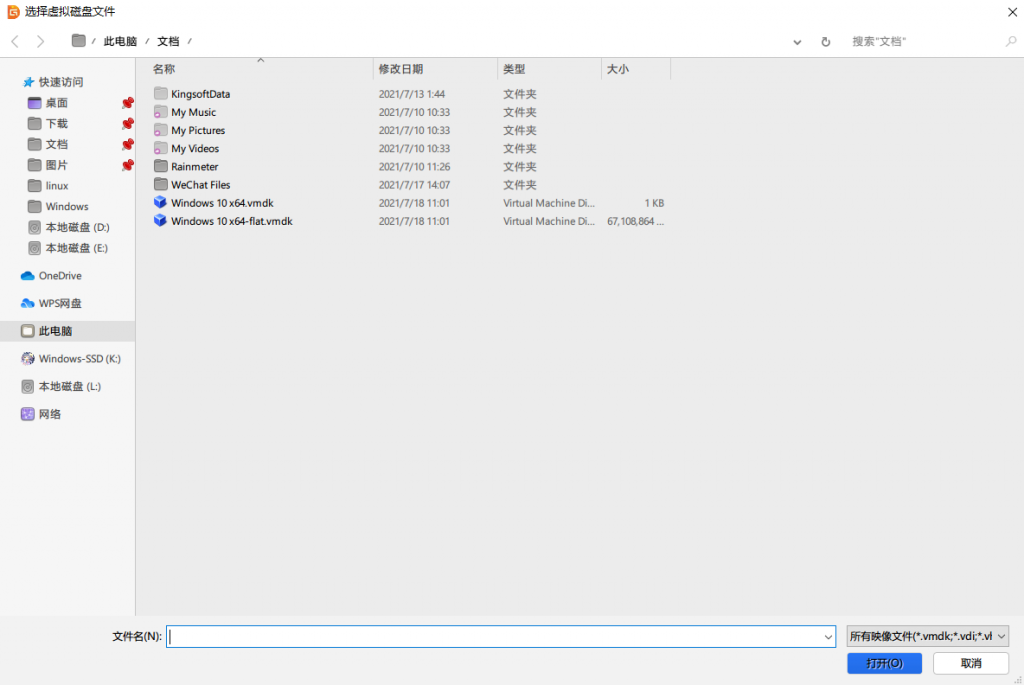Close the dialog with the X button
This screenshot has height=685, width=1024.
[x=1012, y=12]
